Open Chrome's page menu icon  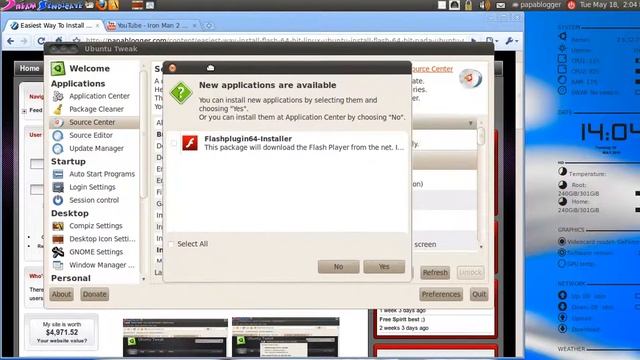[491, 41]
